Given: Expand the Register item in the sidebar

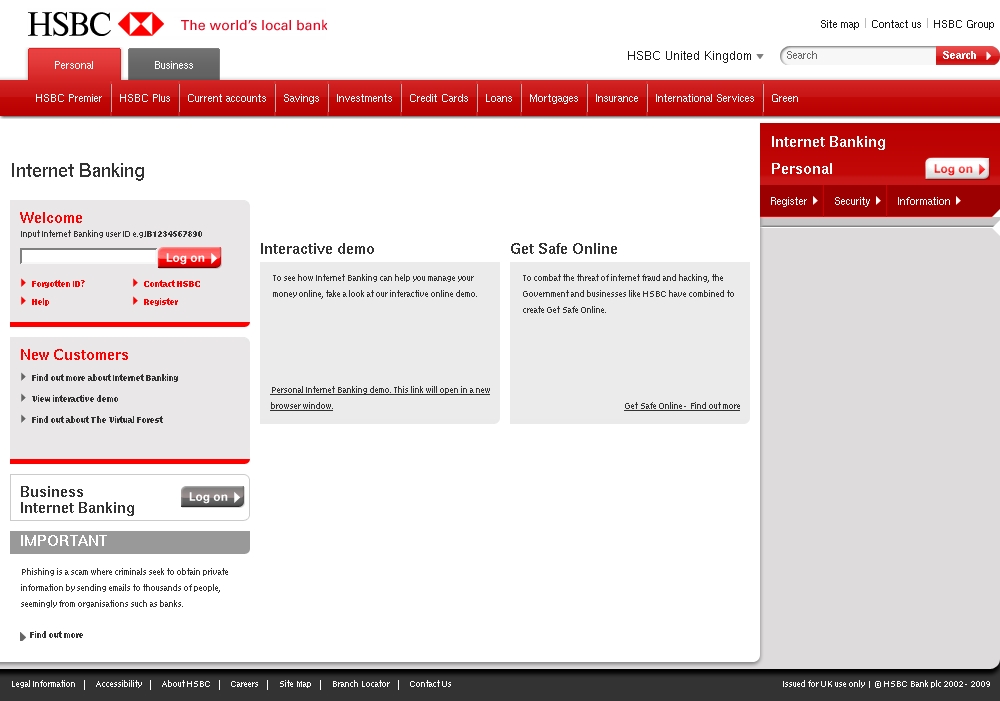Looking at the screenshot, I should 794,201.
